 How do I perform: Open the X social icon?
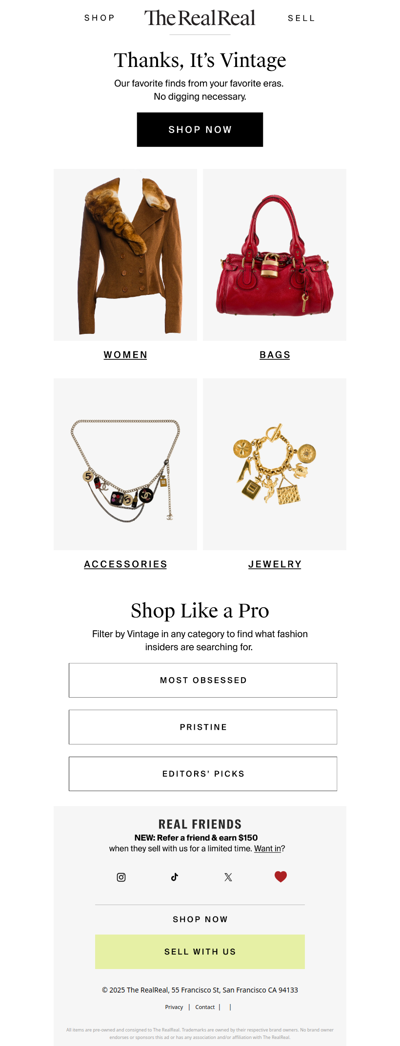(x=228, y=877)
